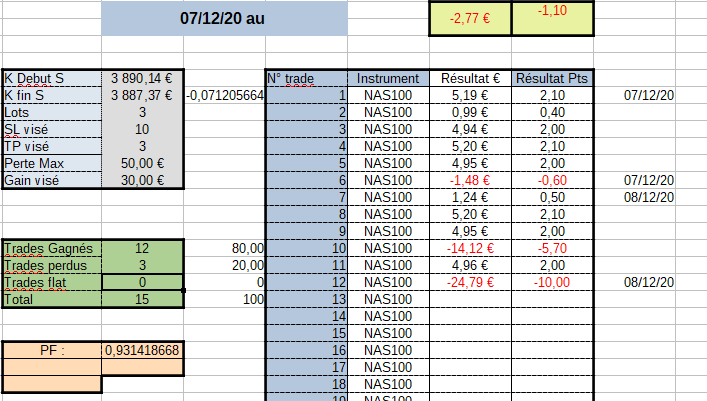Click the red result -24,79 €
Screen dimensions: 707x401
(470, 282)
